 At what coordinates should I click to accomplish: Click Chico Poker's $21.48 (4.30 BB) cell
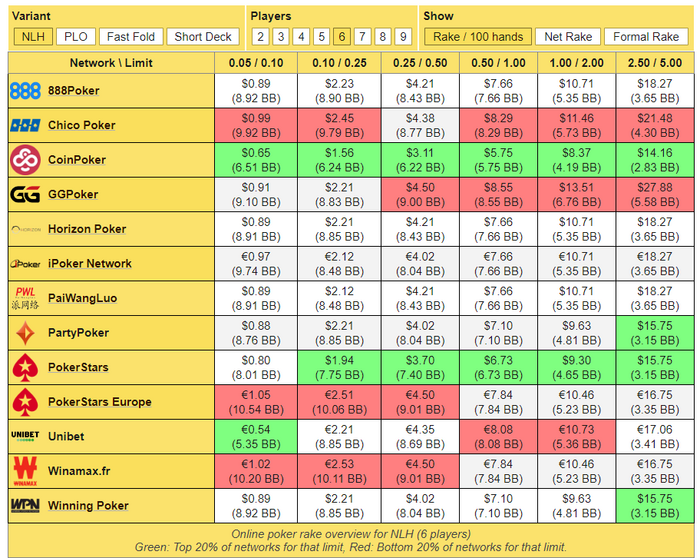tap(655, 125)
